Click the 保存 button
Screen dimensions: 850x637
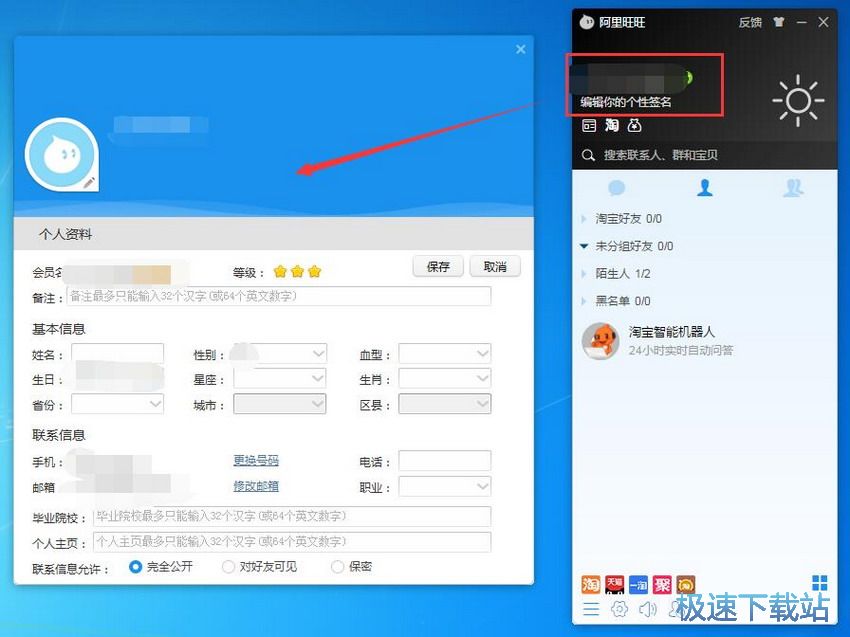click(438, 266)
